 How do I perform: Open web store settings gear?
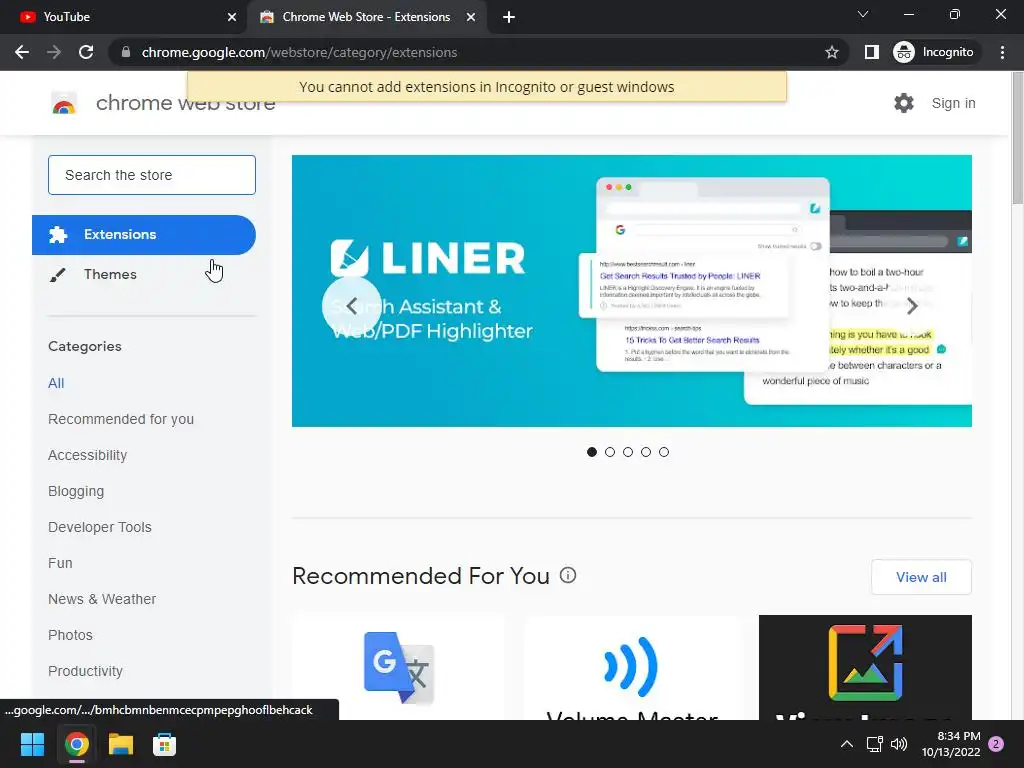pos(904,103)
